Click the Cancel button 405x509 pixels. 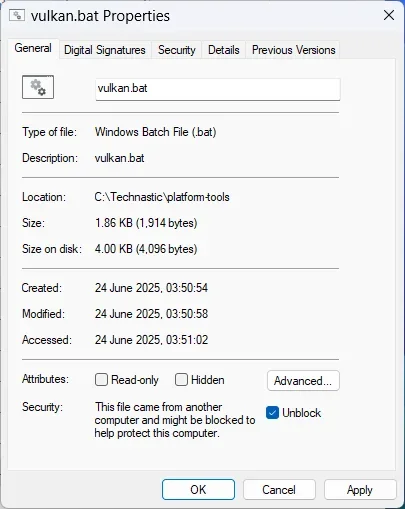click(x=279, y=489)
